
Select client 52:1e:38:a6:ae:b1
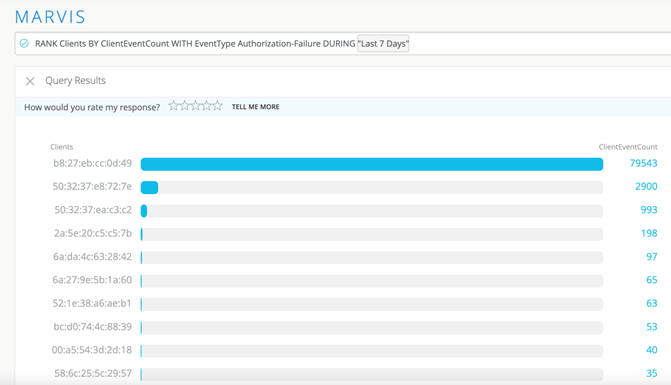(x=92, y=303)
